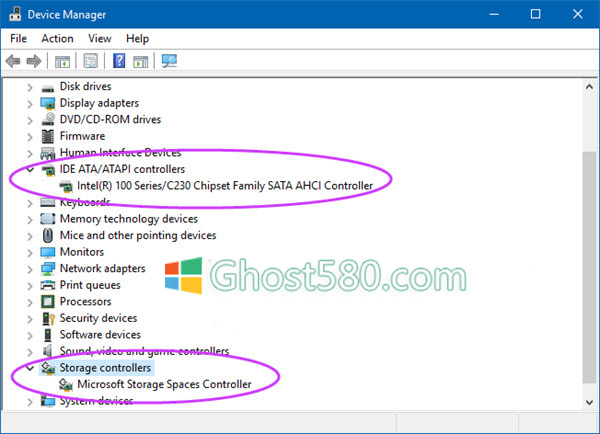
Task: Click the DVD/CD-ROM drives disc icon
Action: 48,119
